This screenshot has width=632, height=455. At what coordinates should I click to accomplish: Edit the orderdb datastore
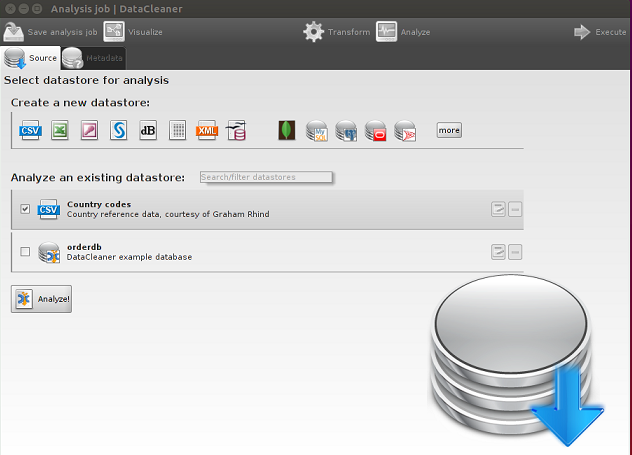pyautogui.click(x=498, y=252)
